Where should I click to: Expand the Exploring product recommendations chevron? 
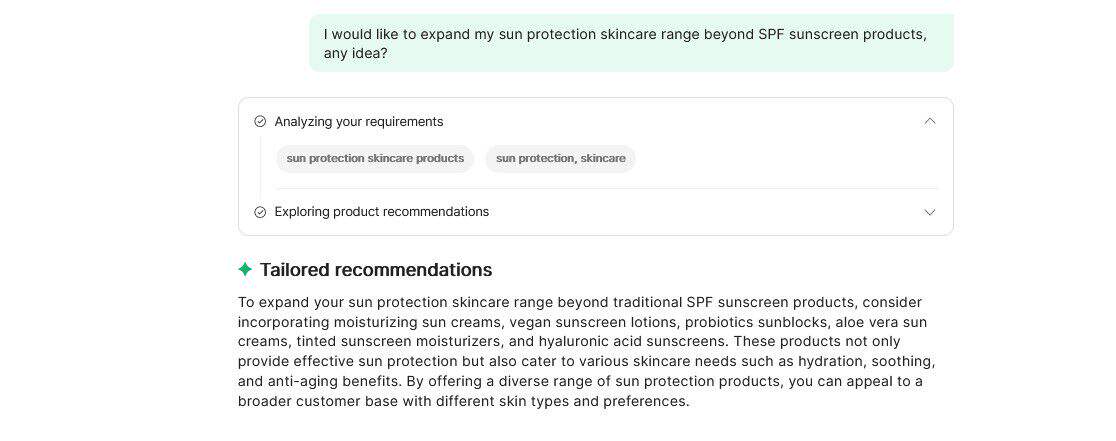point(930,212)
